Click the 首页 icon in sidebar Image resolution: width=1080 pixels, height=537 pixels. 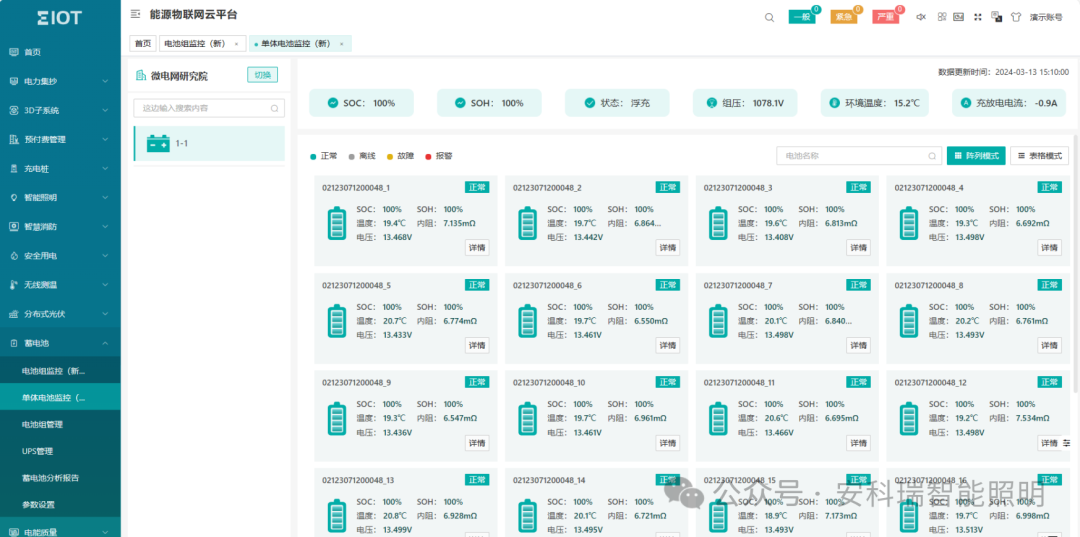click(x=14, y=52)
